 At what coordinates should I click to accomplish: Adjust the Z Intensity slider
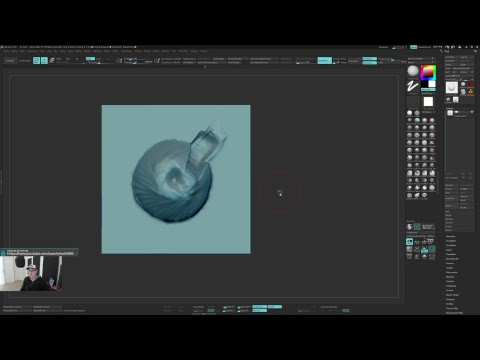(x=100, y=62)
